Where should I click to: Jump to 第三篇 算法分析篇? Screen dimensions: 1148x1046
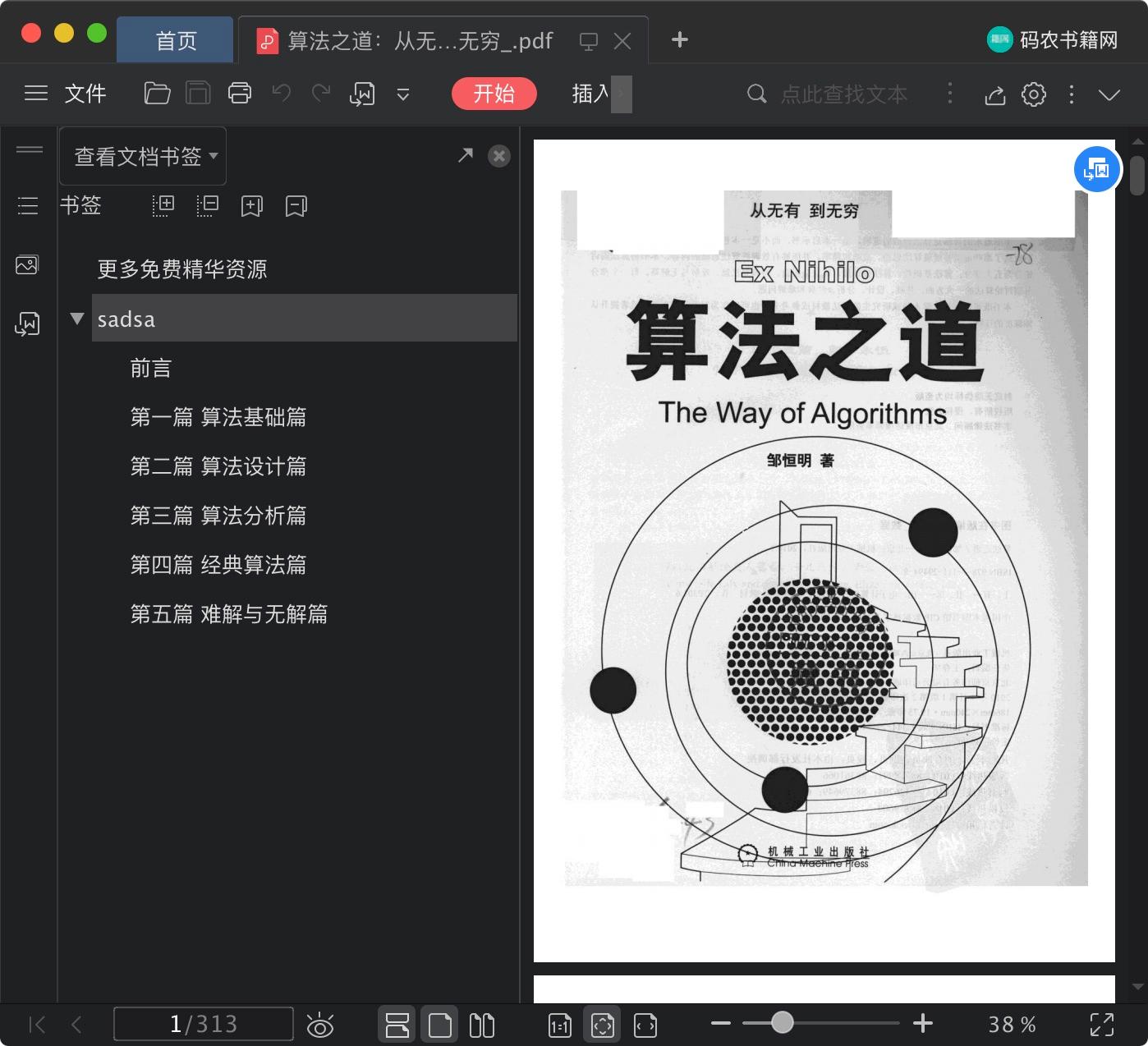(218, 516)
